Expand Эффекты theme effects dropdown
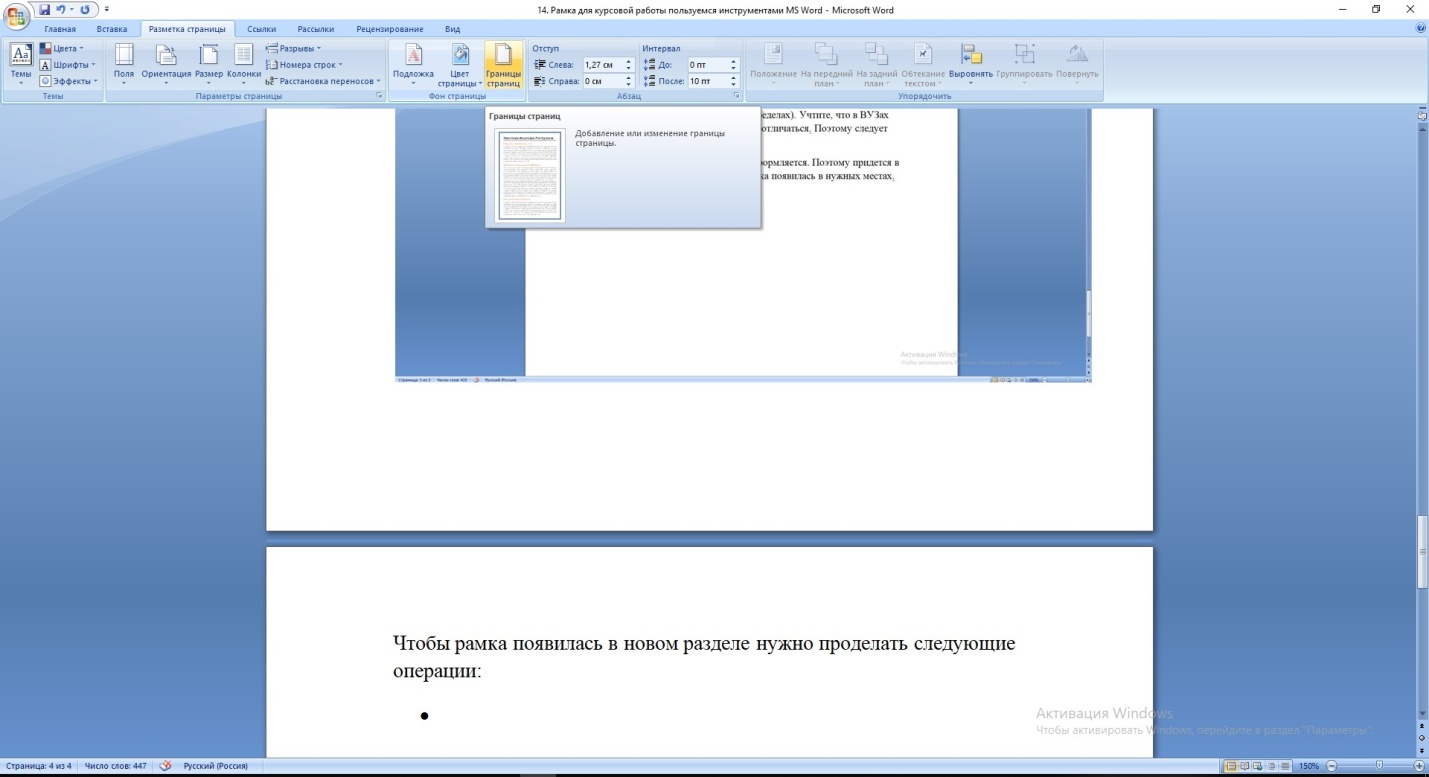This screenshot has height=777, width=1429. pos(68,81)
